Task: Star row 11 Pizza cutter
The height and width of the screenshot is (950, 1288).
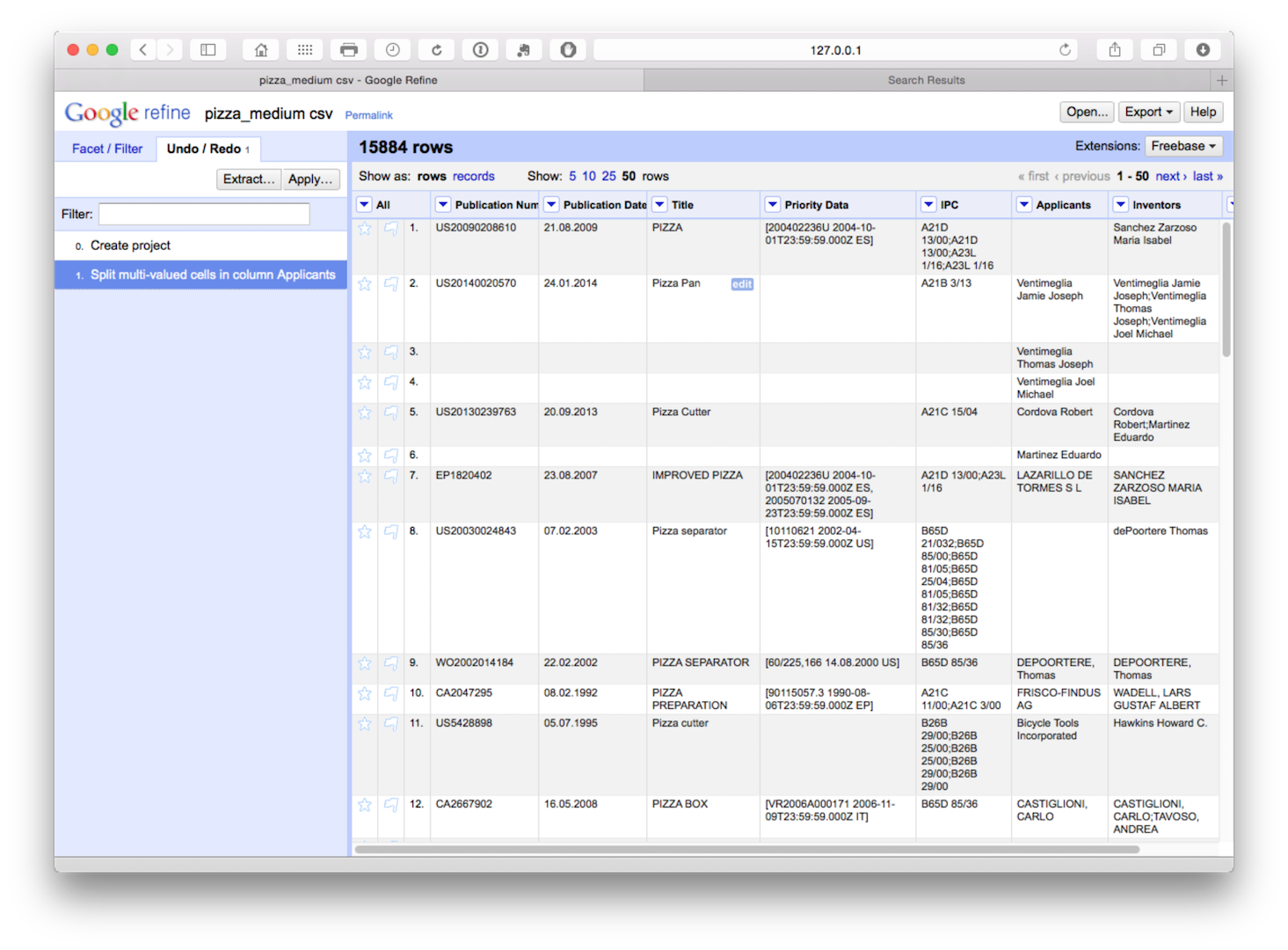Action: pos(364,724)
